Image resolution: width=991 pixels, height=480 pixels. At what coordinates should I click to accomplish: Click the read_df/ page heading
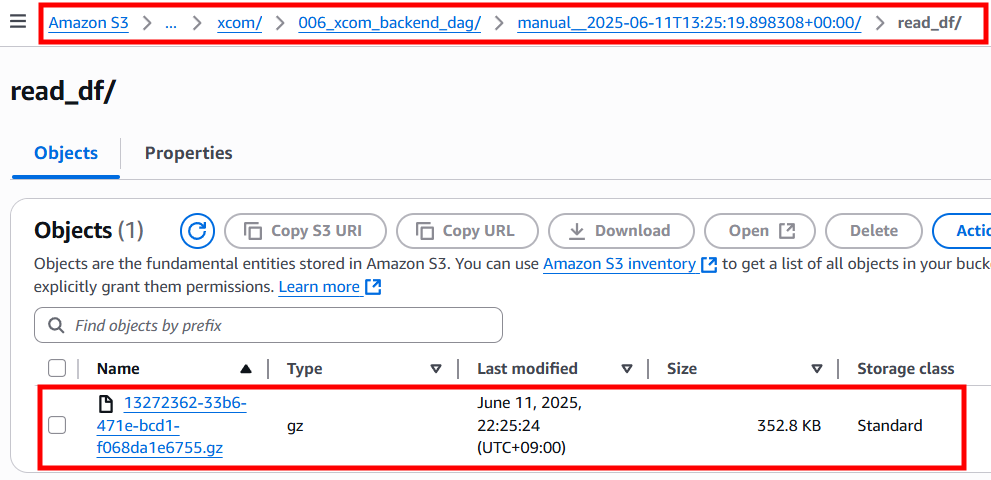tap(63, 92)
